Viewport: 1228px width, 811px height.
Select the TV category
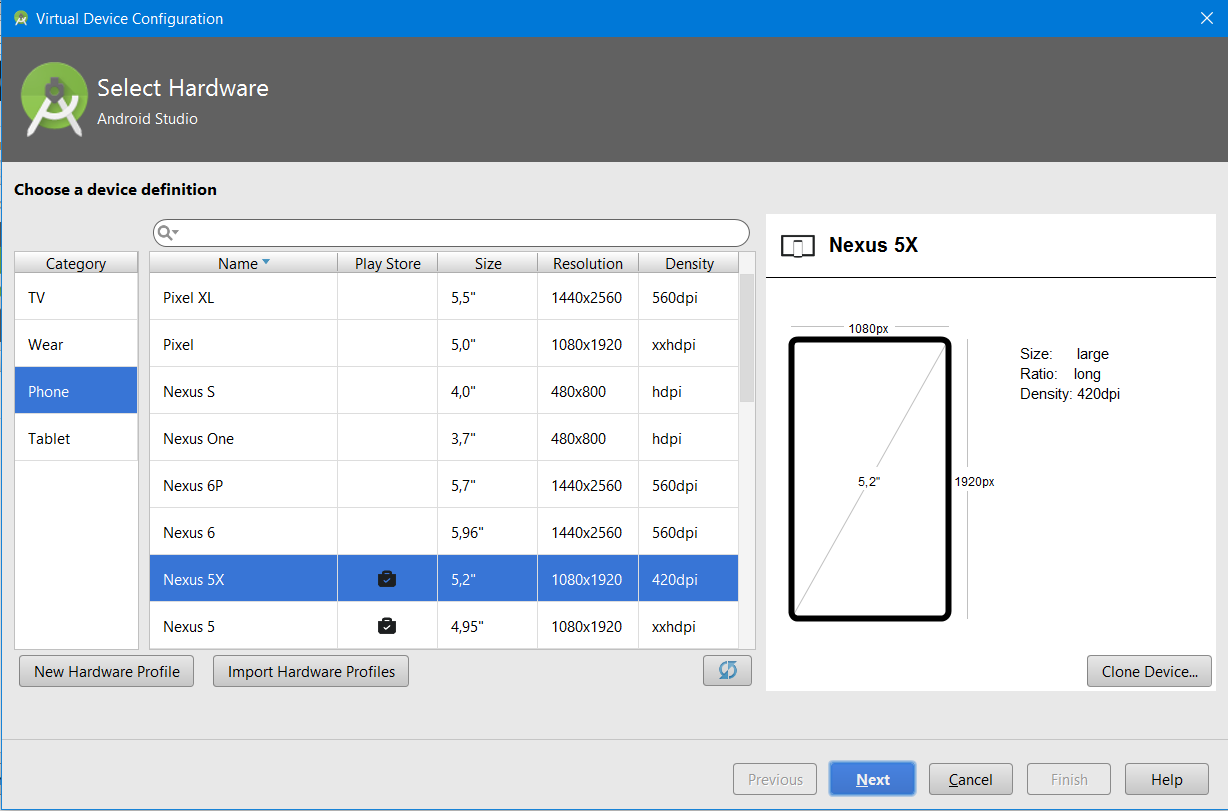76,297
